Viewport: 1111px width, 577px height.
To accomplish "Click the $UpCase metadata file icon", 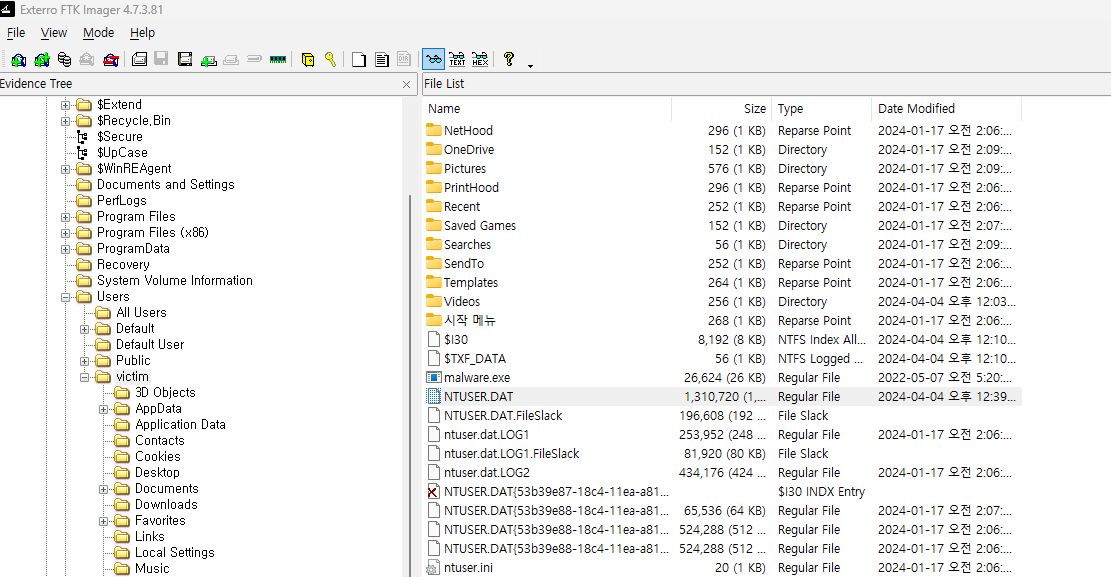I will coord(83,152).
